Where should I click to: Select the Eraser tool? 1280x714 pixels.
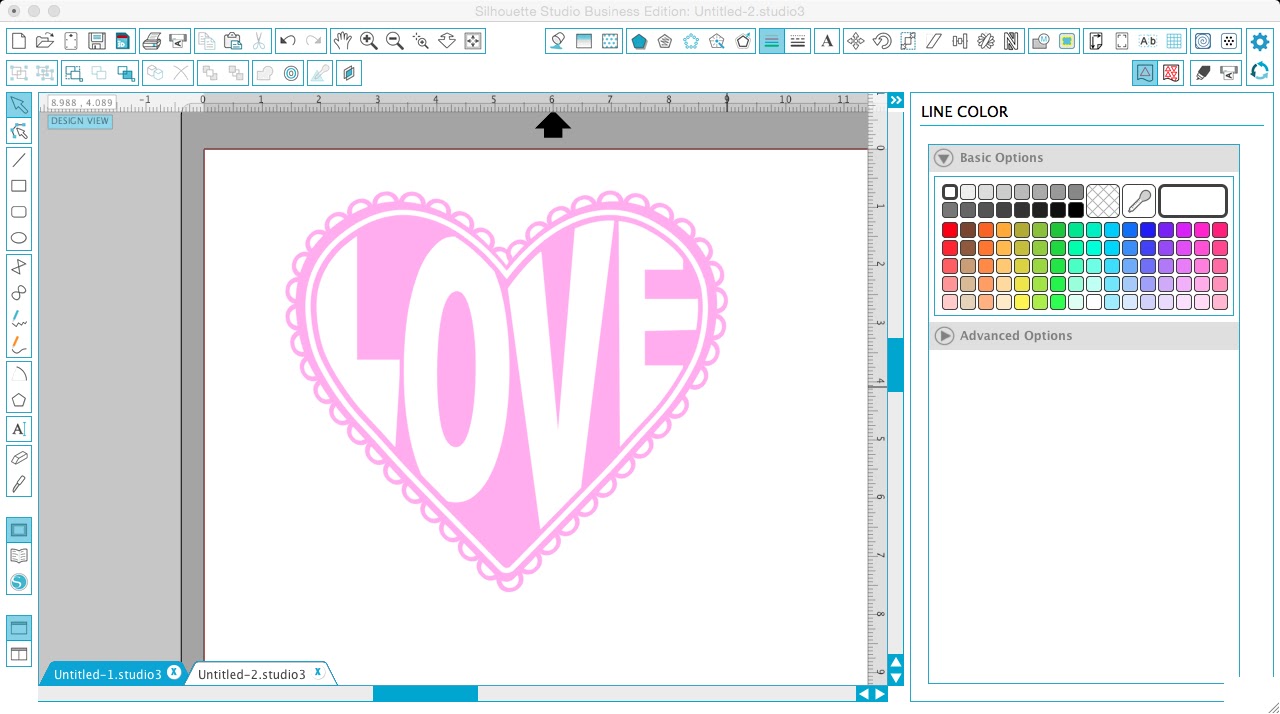(x=19, y=457)
